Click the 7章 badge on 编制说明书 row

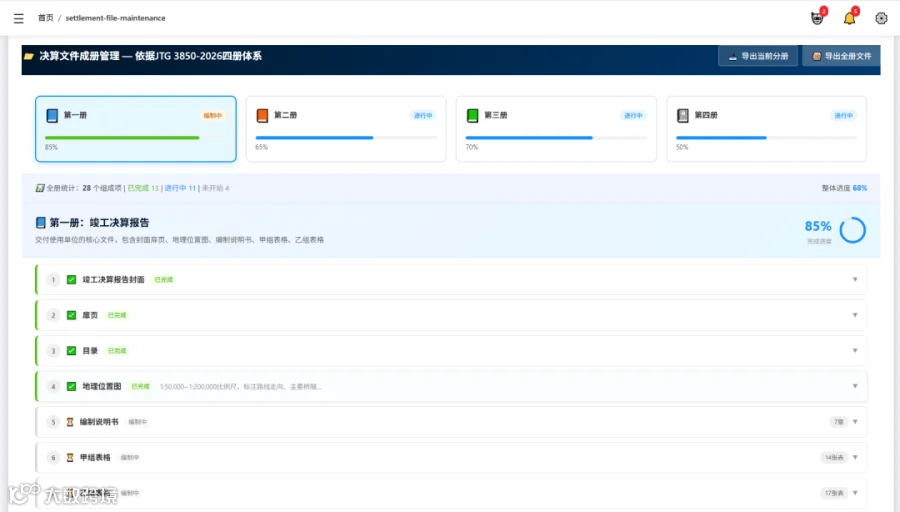838,422
